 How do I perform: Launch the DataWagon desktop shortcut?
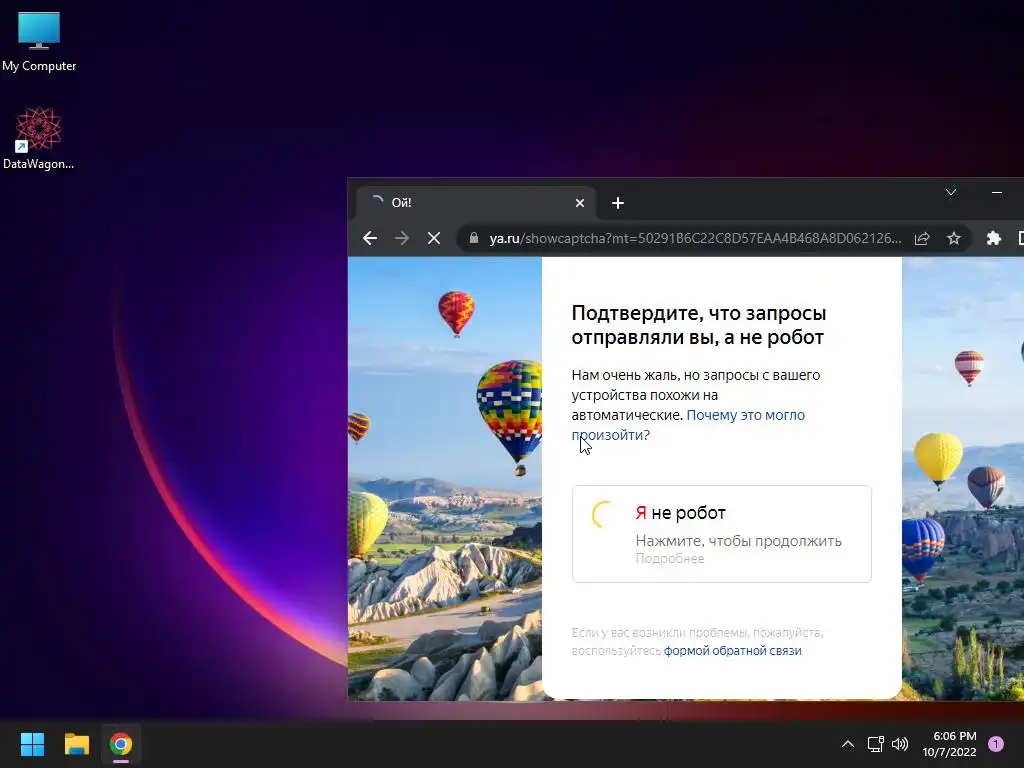coord(39,138)
